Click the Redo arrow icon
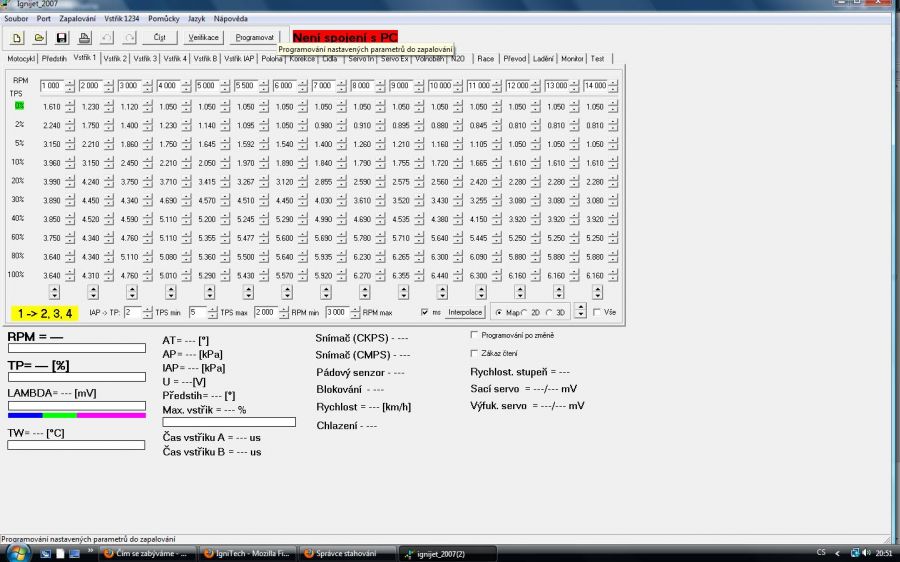 click(x=129, y=38)
